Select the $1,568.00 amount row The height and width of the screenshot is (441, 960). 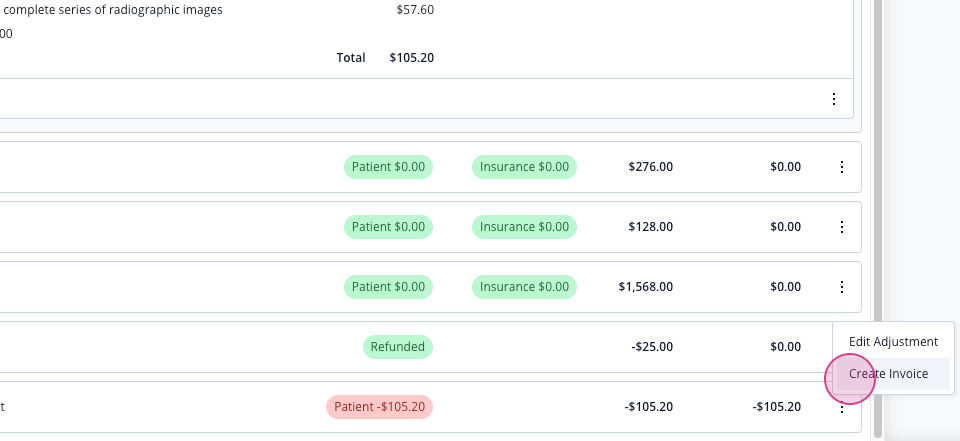(x=429, y=287)
